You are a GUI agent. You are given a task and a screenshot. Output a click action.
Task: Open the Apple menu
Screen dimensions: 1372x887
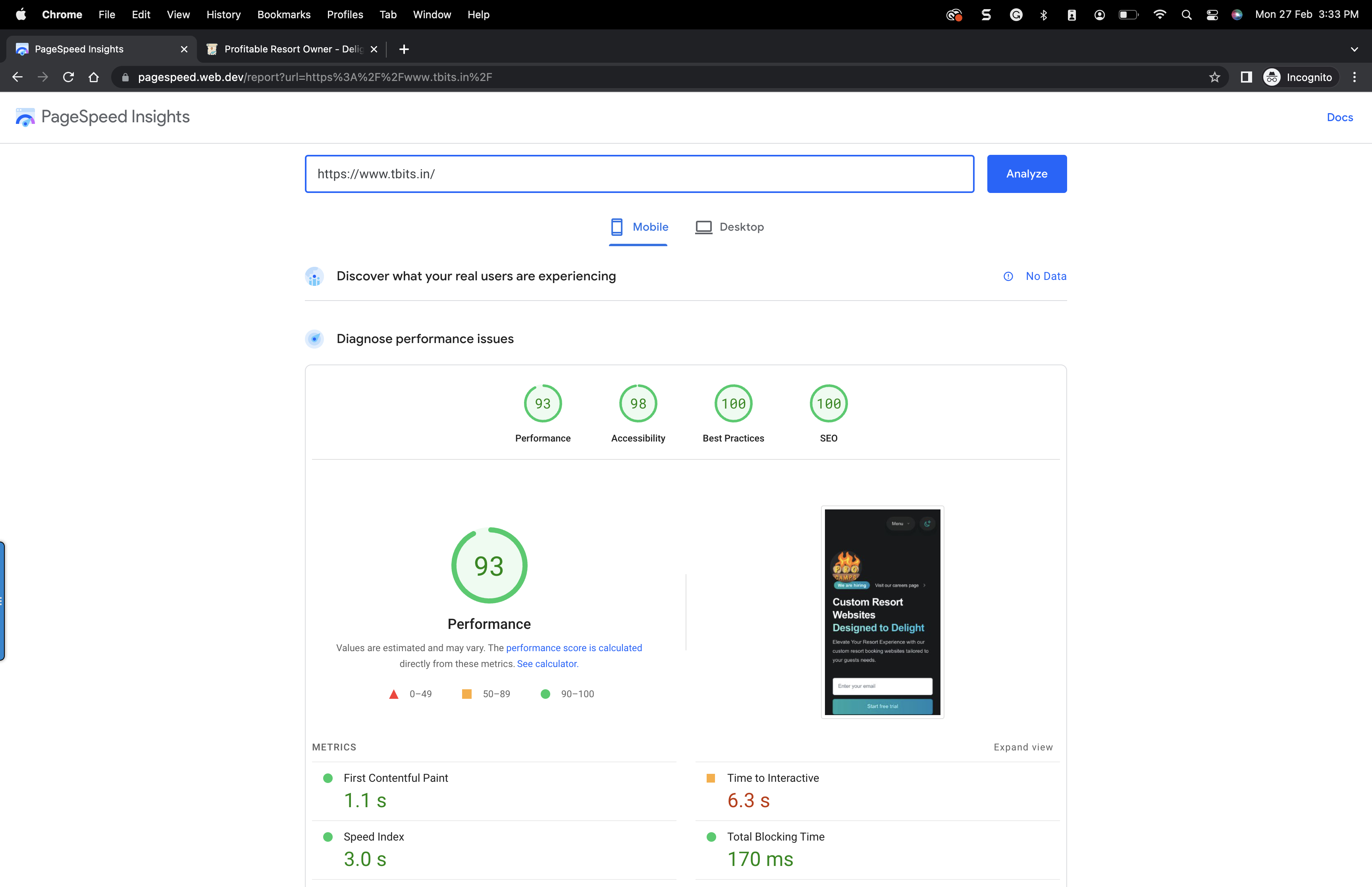pyautogui.click(x=21, y=14)
